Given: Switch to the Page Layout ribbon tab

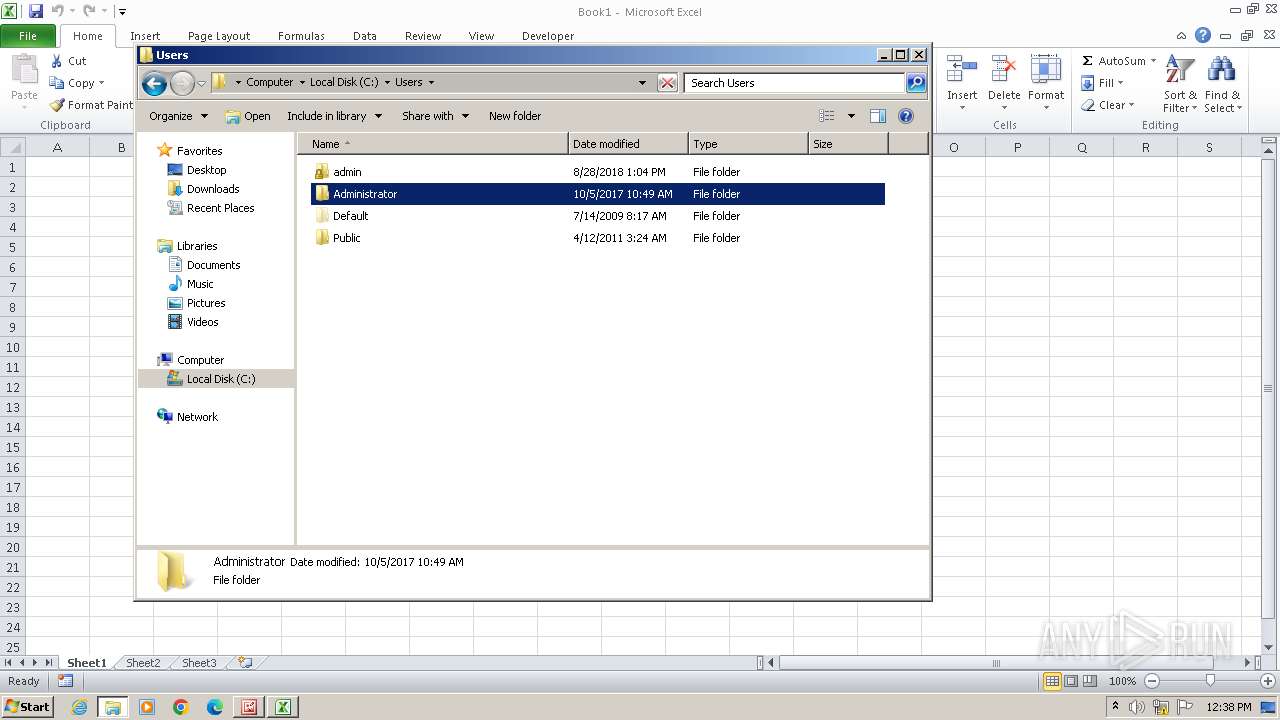Looking at the screenshot, I should 219,36.
